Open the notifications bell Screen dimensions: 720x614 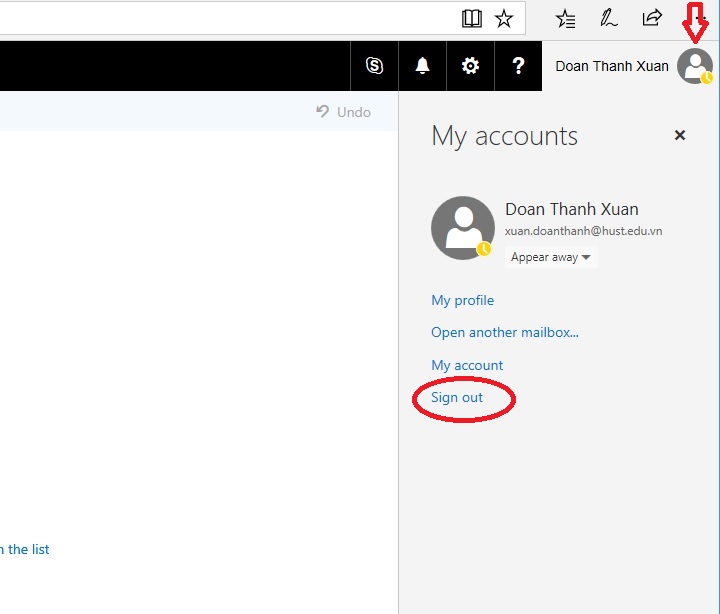[422, 66]
